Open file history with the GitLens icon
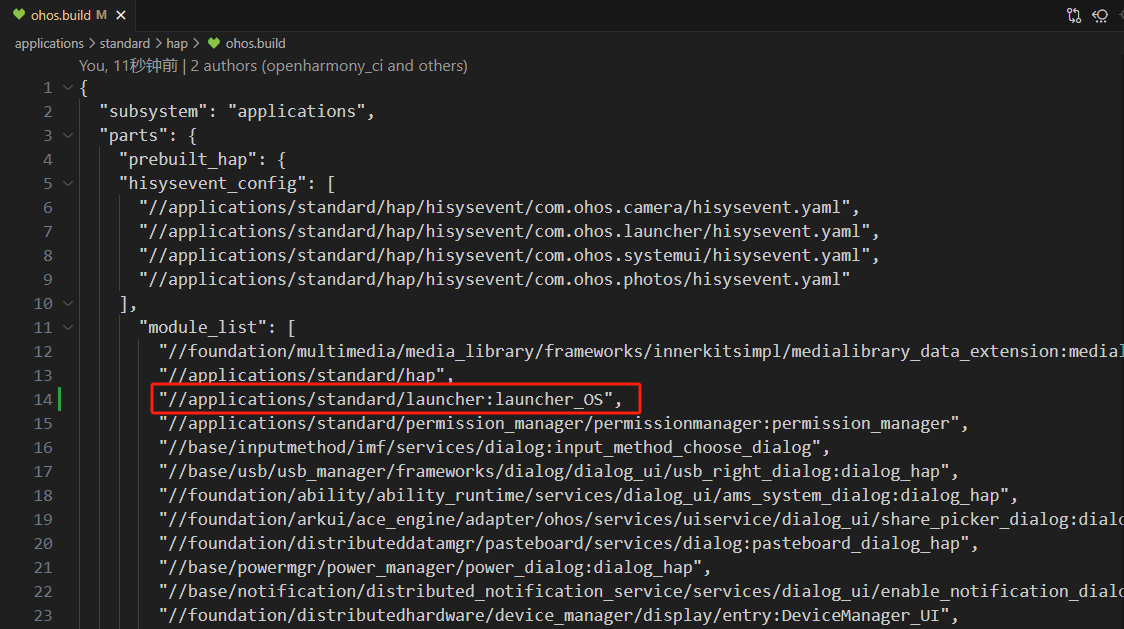The height and width of the screenshot is (629, 1124). coord(1100,15)
